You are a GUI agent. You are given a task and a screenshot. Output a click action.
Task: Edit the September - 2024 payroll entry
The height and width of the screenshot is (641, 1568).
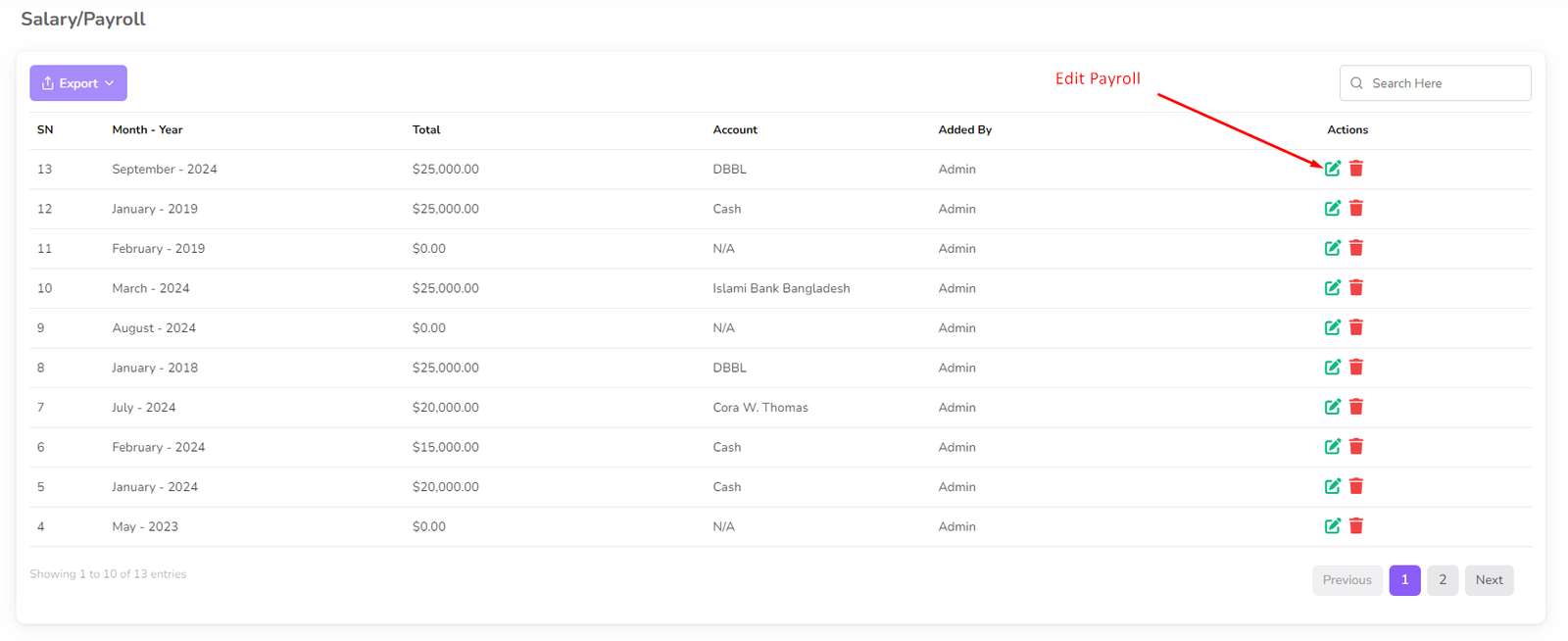tap(1332, 169)
